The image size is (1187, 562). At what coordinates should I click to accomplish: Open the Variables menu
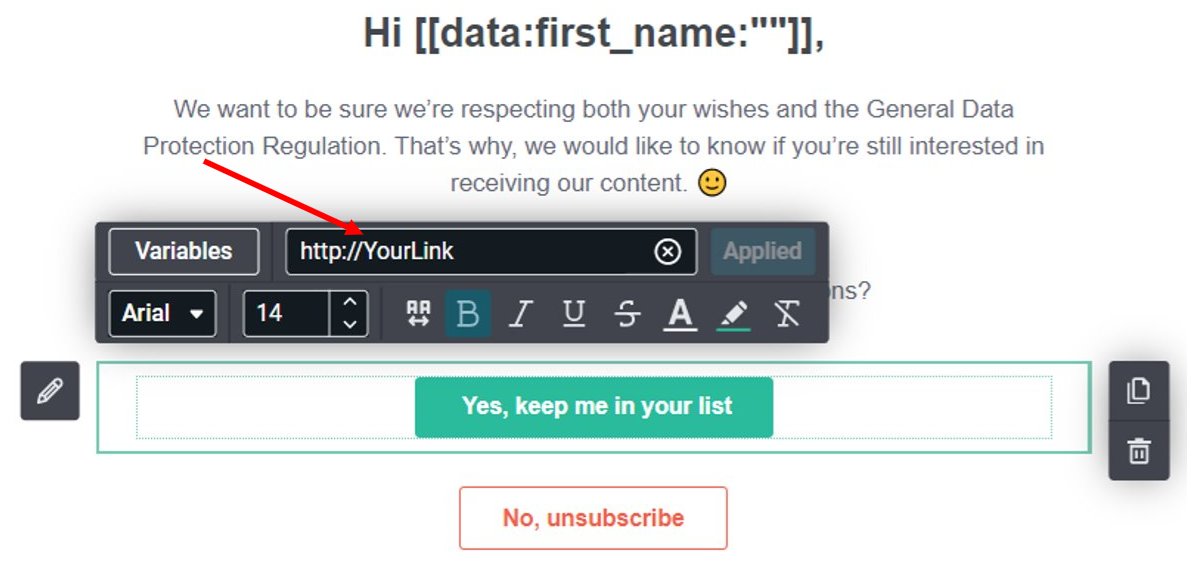pos(184,251)
